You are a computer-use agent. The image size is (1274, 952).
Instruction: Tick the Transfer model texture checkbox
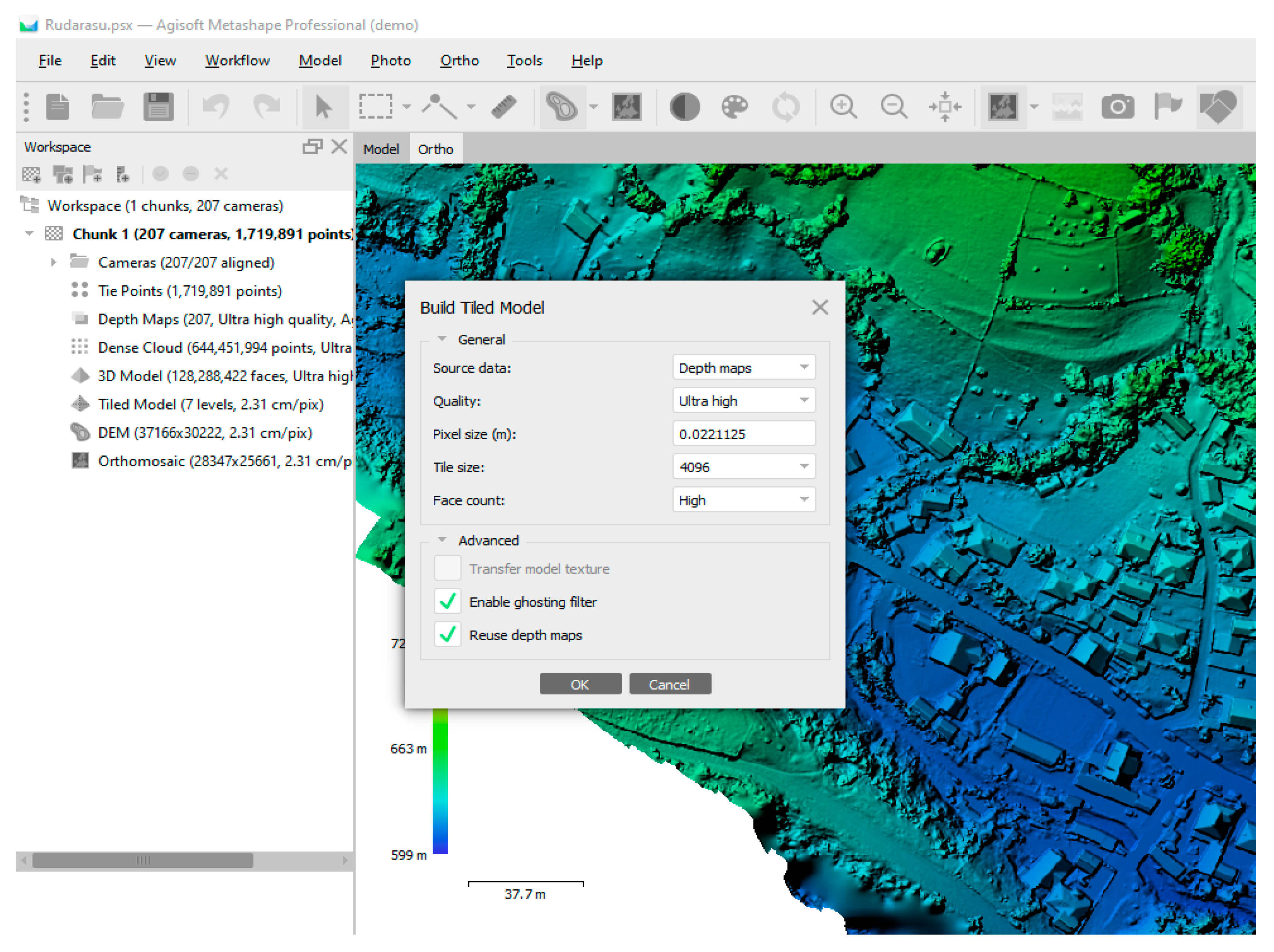click(447, 568)
